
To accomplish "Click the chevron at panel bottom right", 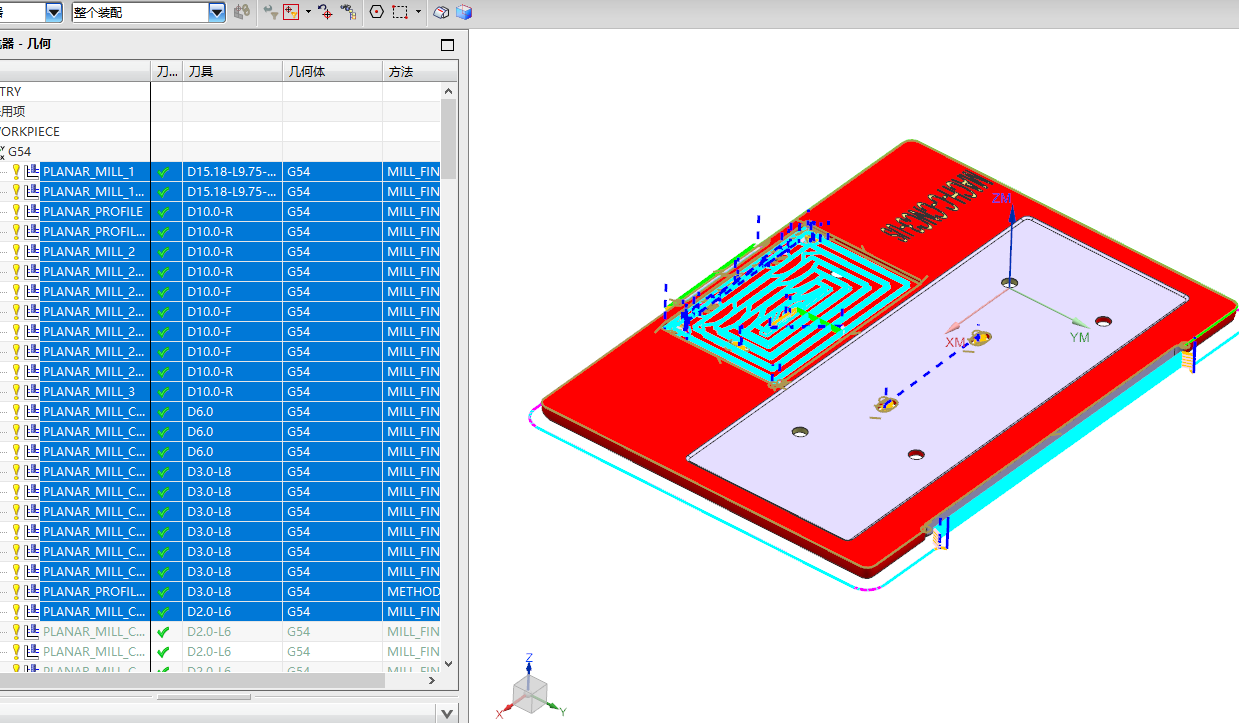I will point(447,713).
